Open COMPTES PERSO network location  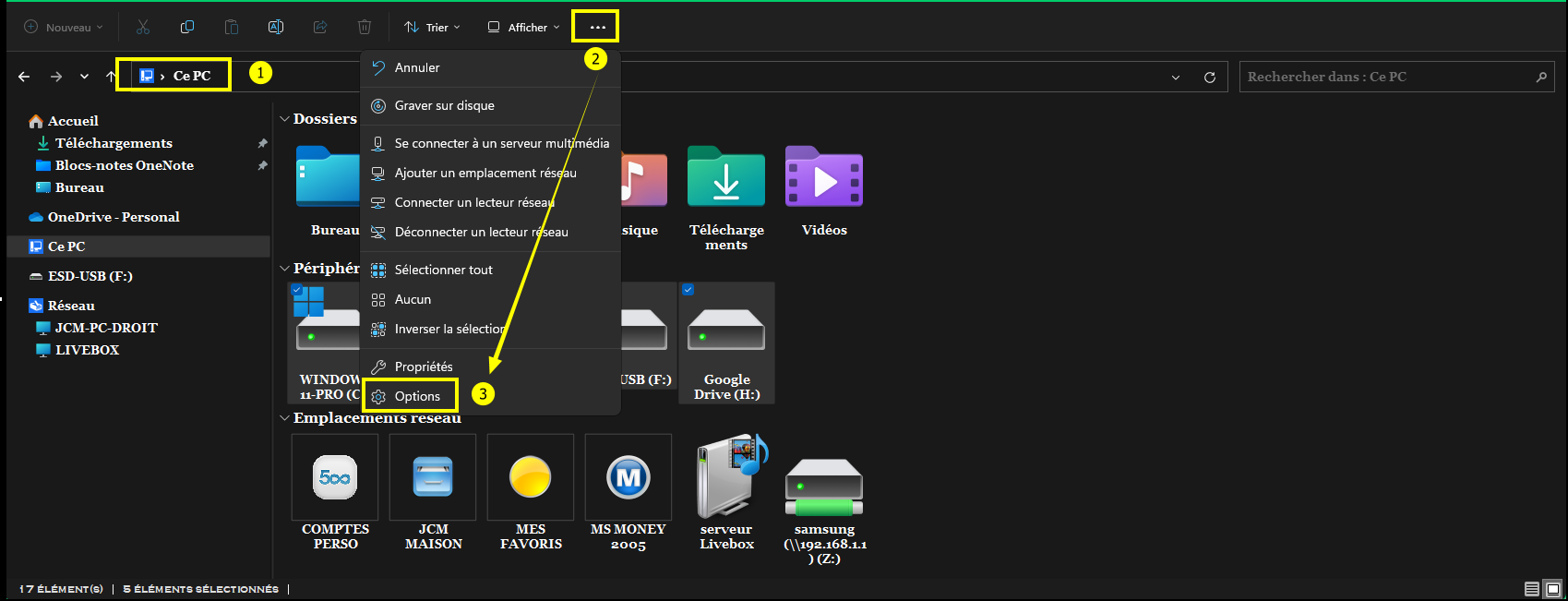click(335, 493)
